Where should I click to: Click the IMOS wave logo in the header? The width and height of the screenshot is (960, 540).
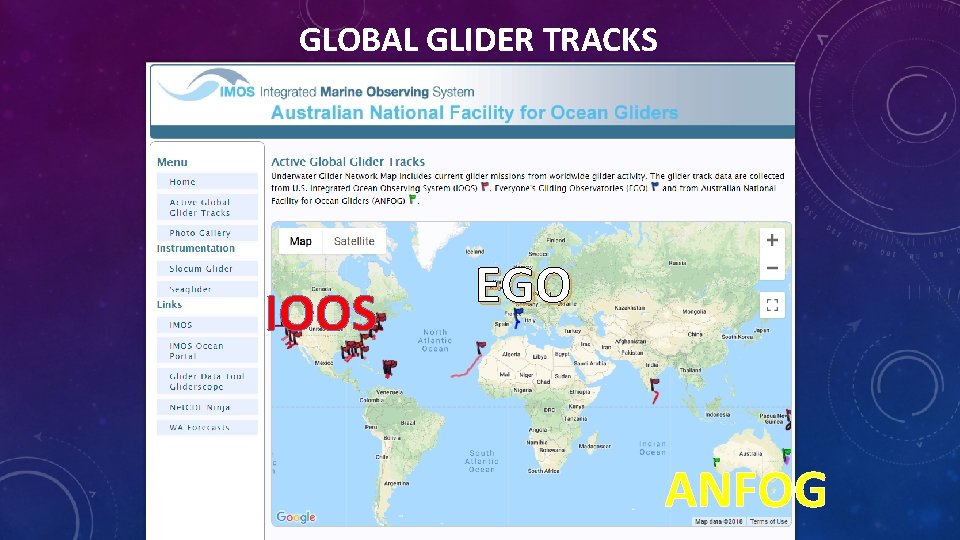tap(206, 86)
